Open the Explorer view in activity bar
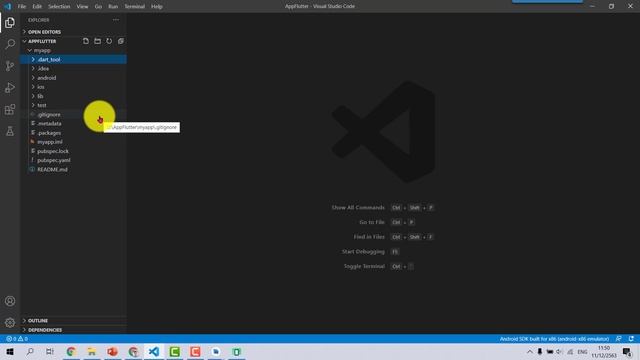 click(10, 22)
